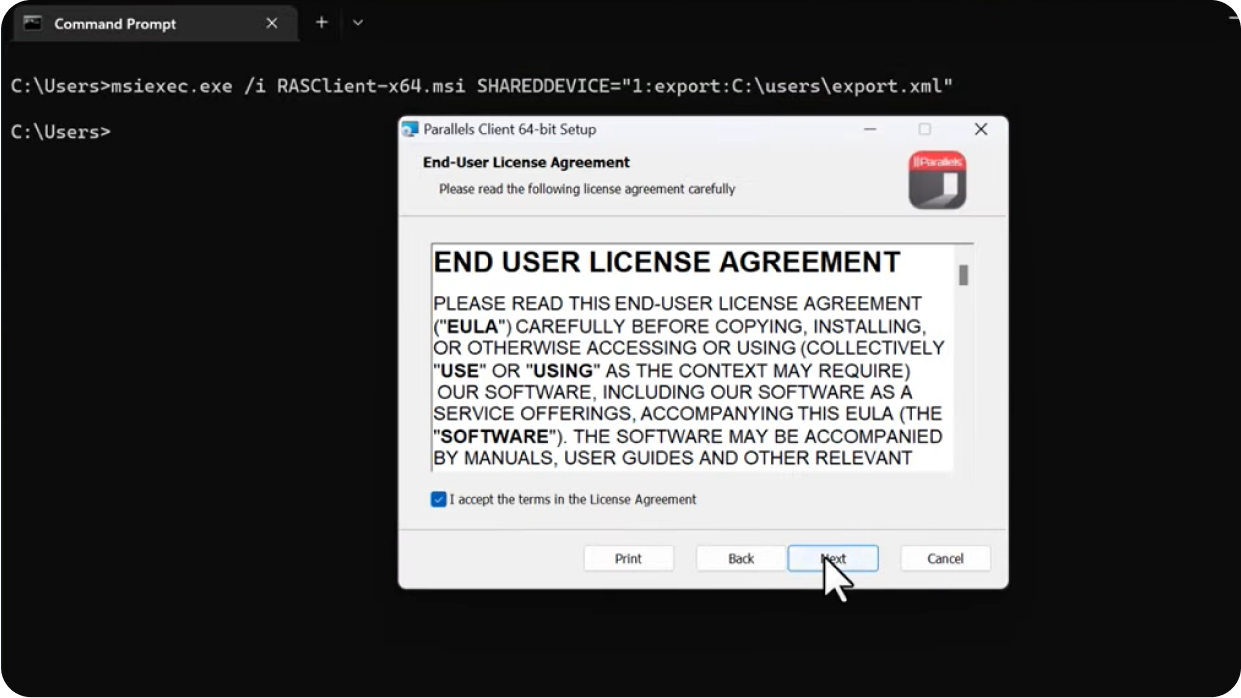Click the Command Prompt terminal icon in tab
The height and width of the screenshot is (698, 1241).
click(32, 23)
